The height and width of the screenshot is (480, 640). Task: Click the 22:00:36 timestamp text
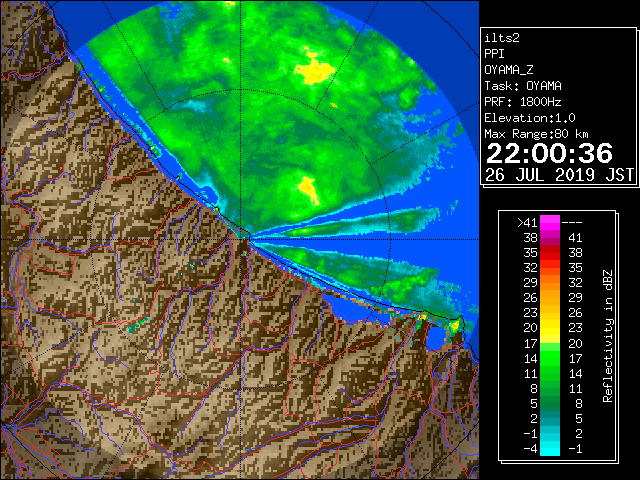point(549,154)
